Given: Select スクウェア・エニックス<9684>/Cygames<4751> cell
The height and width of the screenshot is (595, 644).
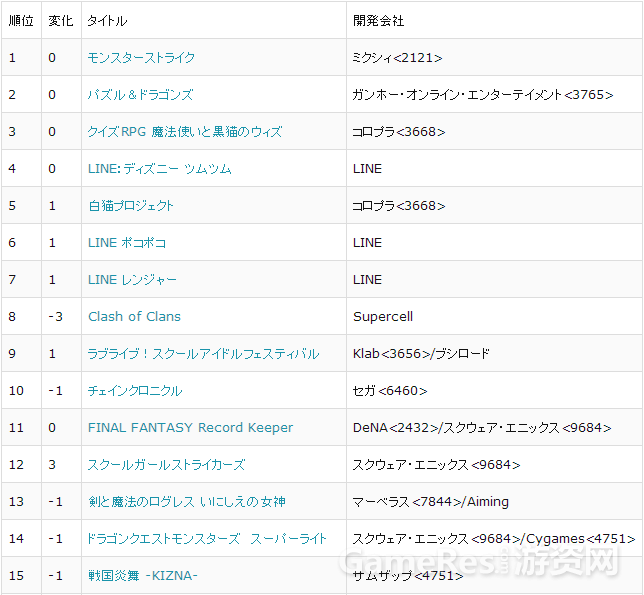Looking at the screenshot, I should point(494,538).
